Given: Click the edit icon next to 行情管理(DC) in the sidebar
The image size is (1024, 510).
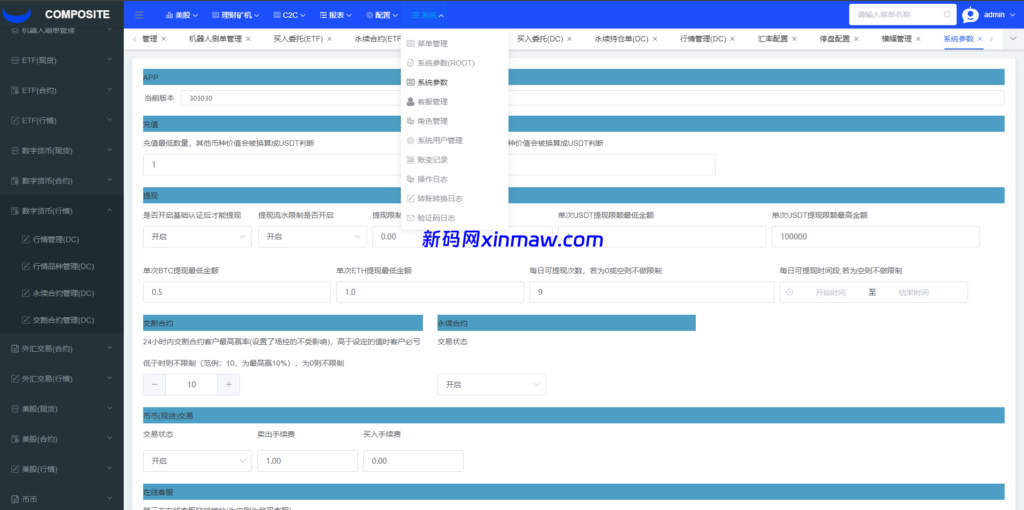Looking at the screenshot, I should pyautogui.click(x=26, y=240).
